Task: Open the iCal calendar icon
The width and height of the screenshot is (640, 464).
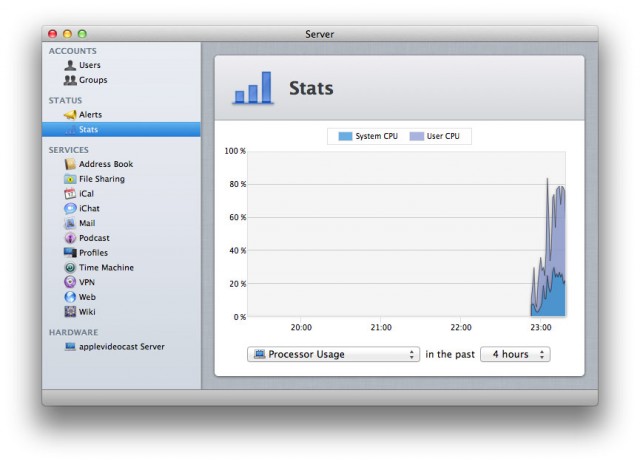Action: pos(70,193)
